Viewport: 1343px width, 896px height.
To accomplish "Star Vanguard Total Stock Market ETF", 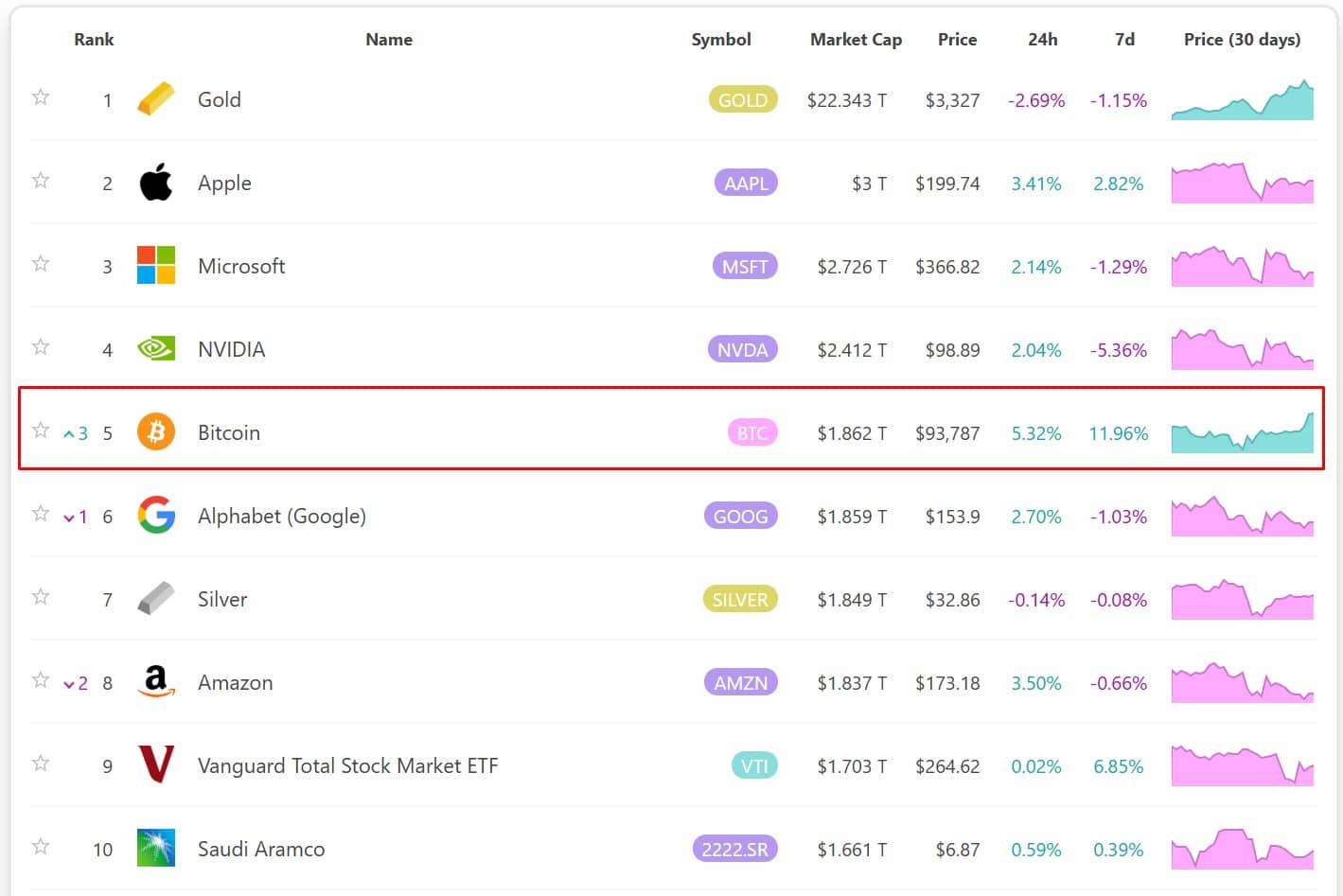I will (x=41, y=764).
